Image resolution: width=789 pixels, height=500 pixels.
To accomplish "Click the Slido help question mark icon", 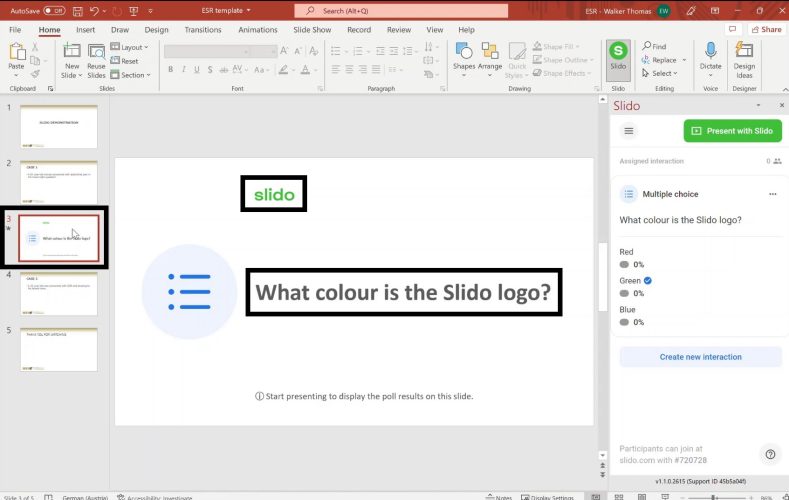I will tap(770, 454).
